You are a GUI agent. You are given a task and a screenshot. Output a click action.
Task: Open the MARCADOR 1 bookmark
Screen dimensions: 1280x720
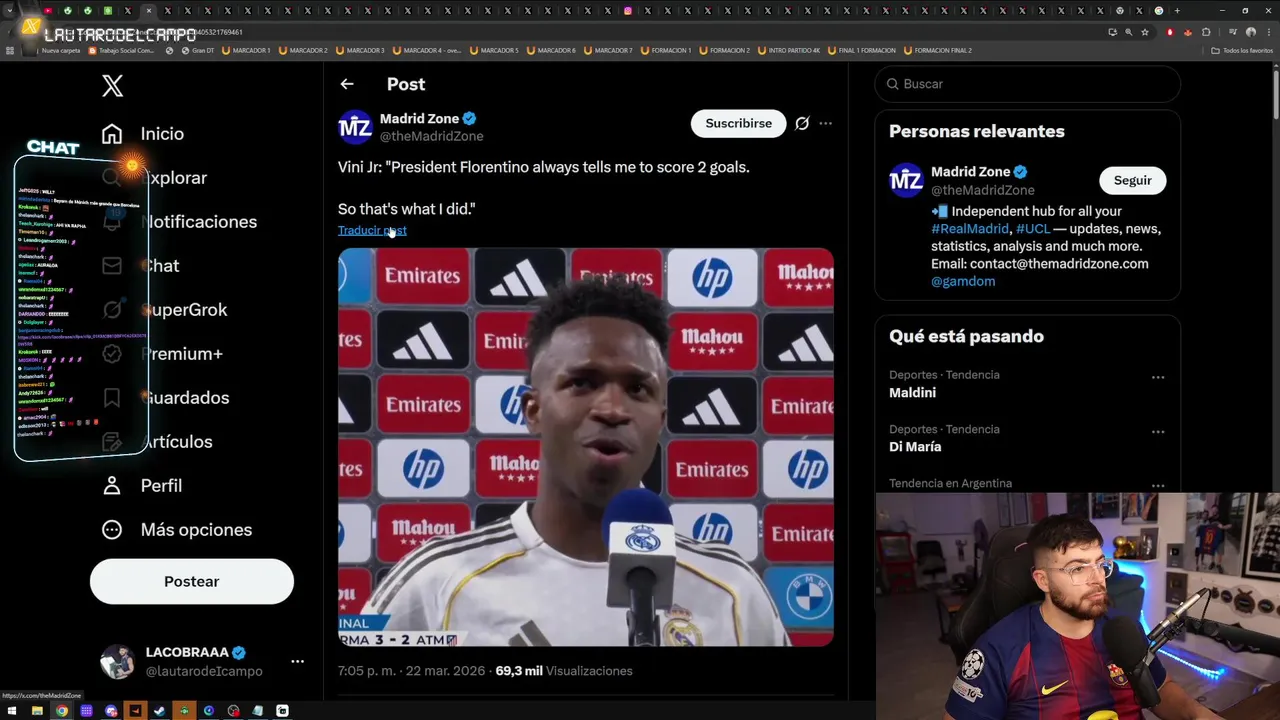246,50
